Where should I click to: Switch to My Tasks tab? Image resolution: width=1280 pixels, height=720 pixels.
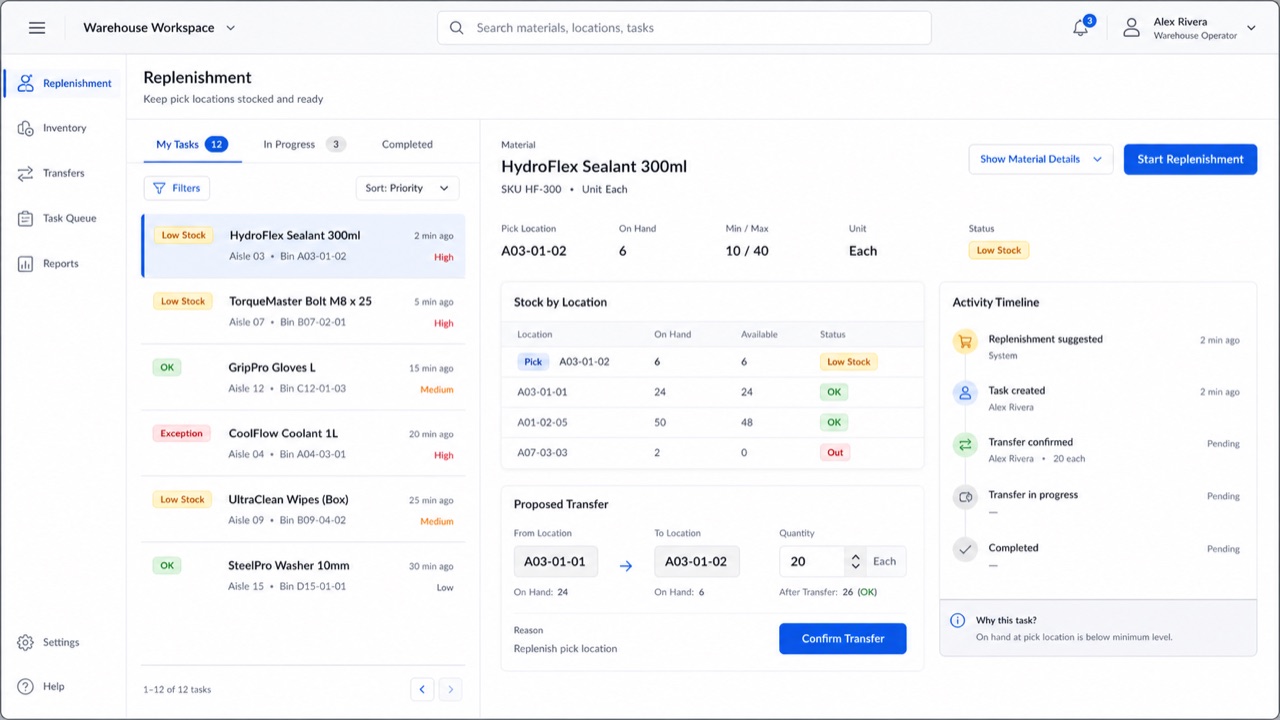coord(191,144)
